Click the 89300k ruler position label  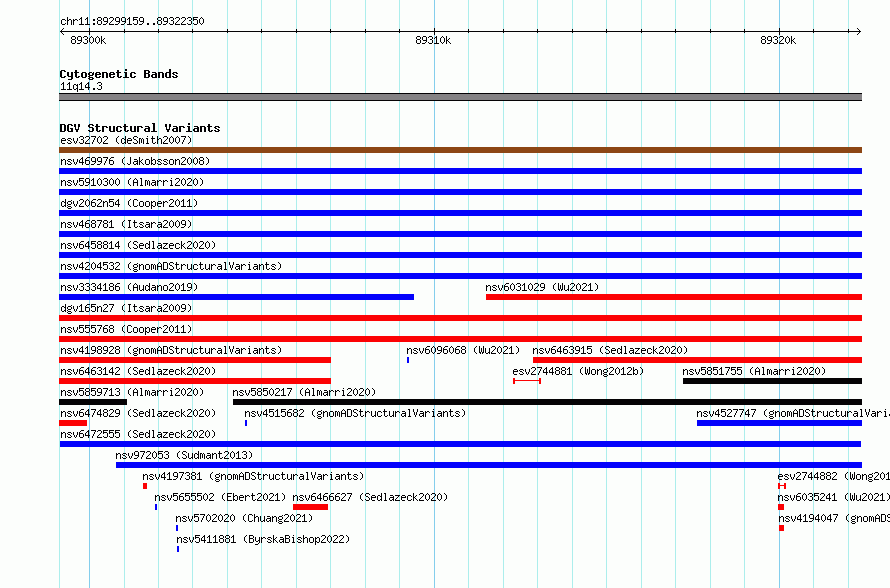[88, 40]
